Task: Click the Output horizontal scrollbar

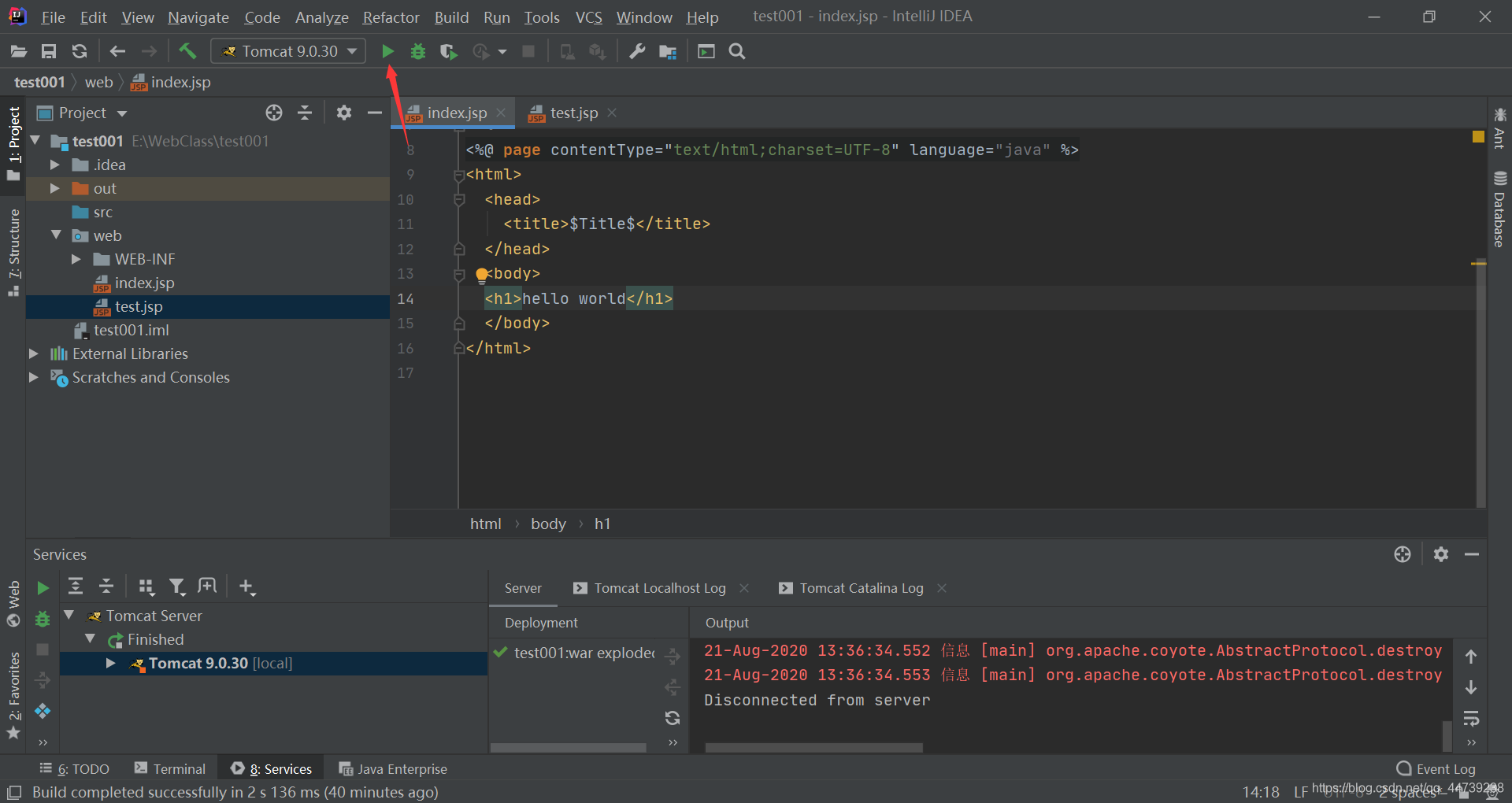Action: (x=813, y=747)
